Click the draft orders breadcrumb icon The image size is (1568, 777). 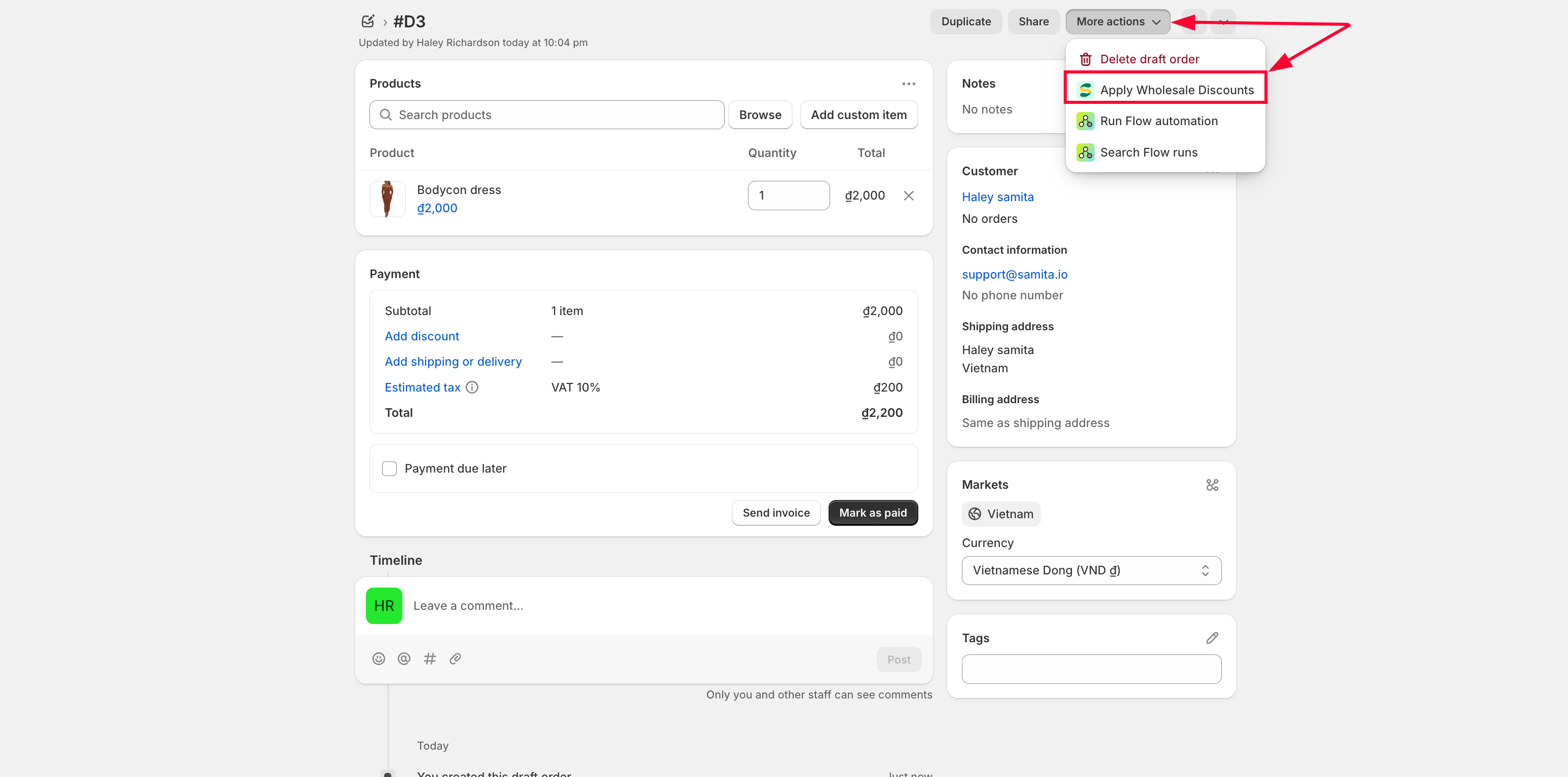[367, 21]
